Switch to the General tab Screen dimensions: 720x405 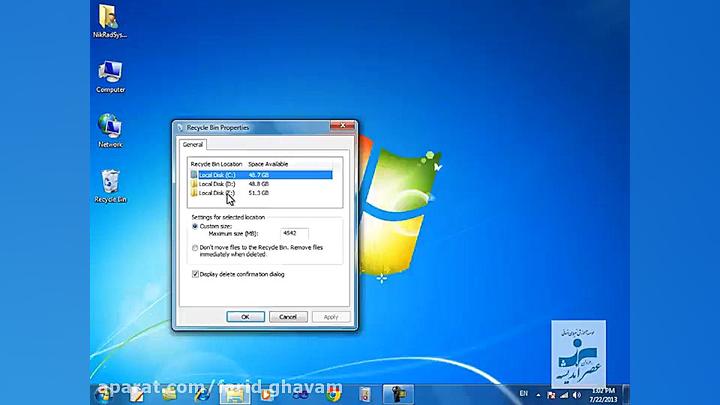192,144
